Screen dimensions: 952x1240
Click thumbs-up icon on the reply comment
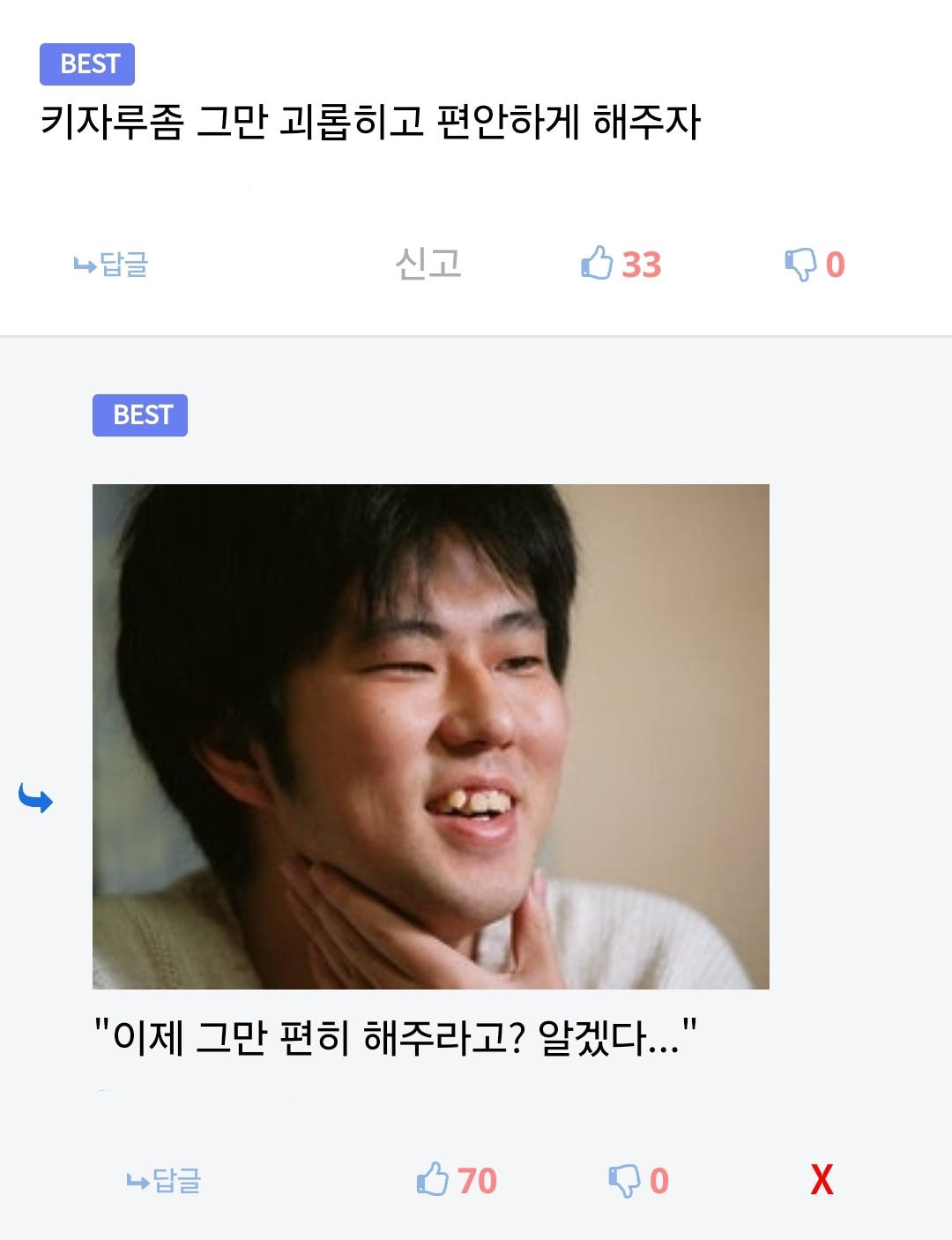click(x=432, y=1179)
